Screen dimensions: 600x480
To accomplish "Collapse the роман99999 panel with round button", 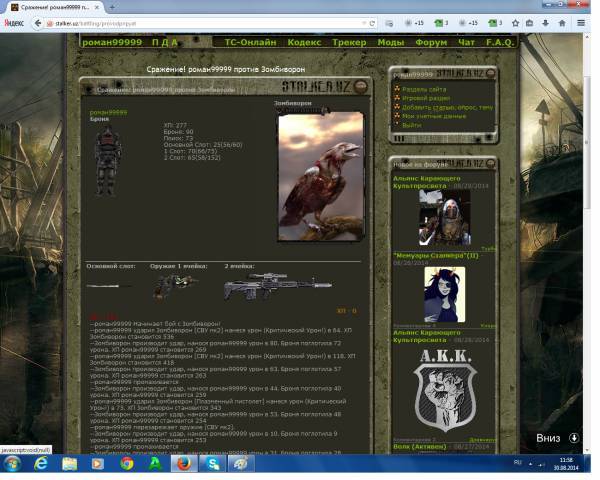I will [x=490, y=73].
